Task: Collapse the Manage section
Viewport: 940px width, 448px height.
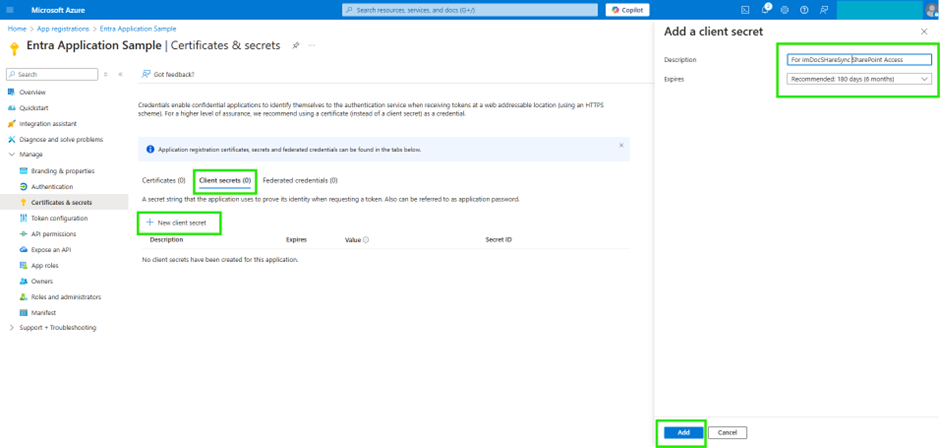Action: (11, 154)
